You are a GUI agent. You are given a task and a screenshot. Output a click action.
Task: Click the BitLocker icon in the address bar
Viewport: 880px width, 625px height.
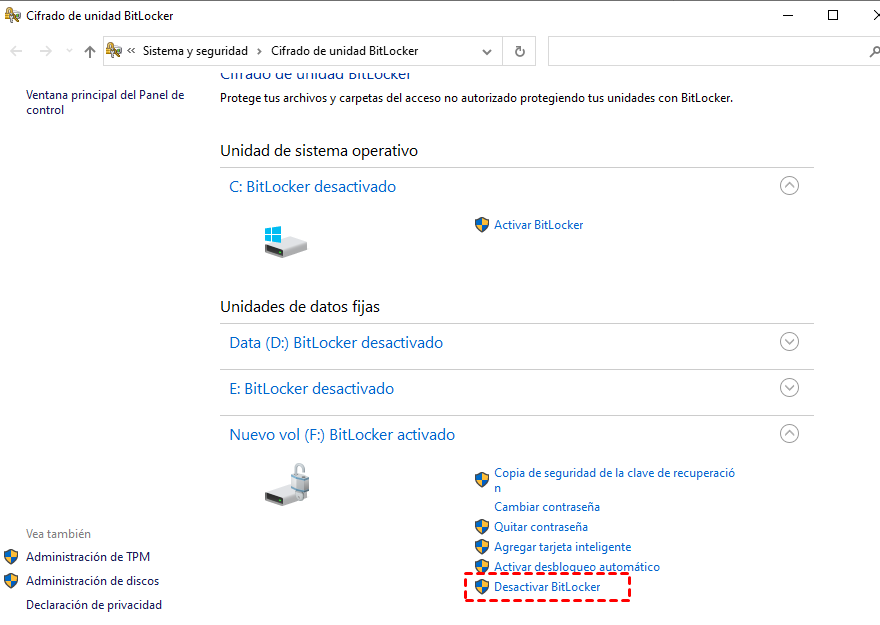click(115, 50)
